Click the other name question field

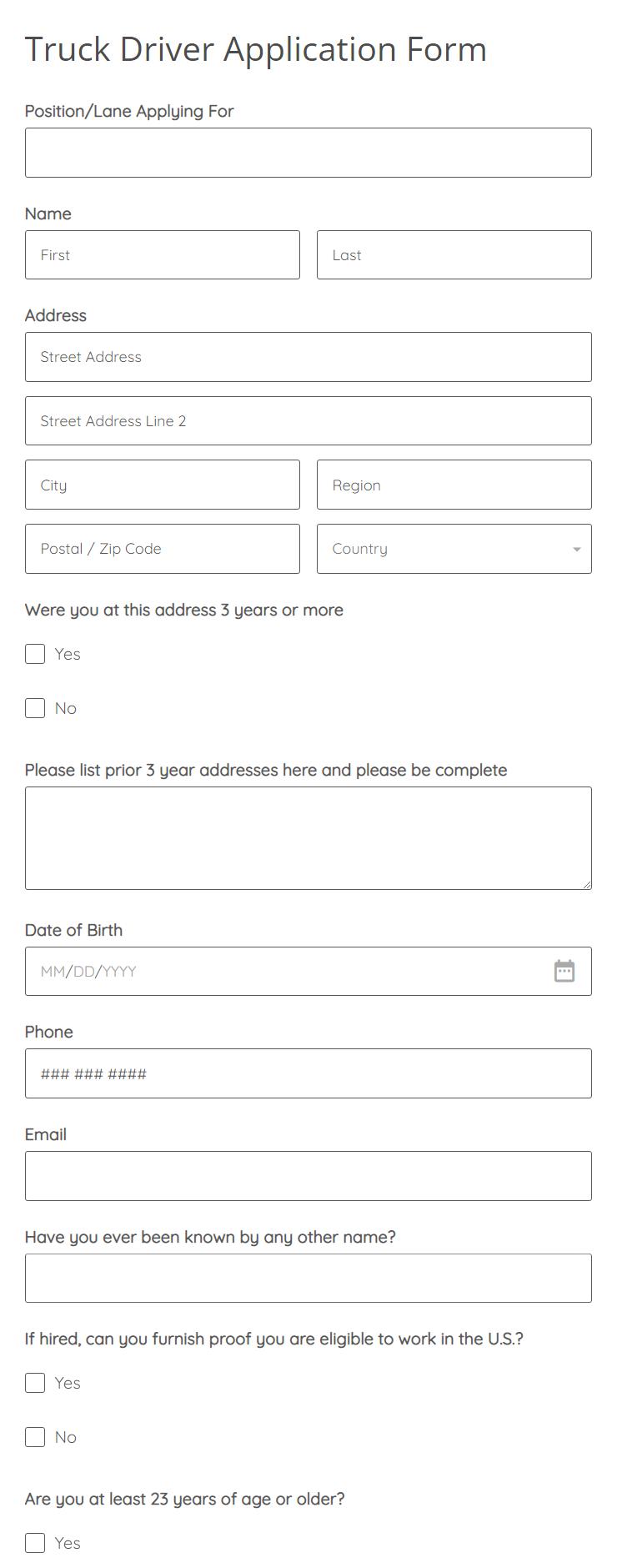click(x=308, y=1277)
